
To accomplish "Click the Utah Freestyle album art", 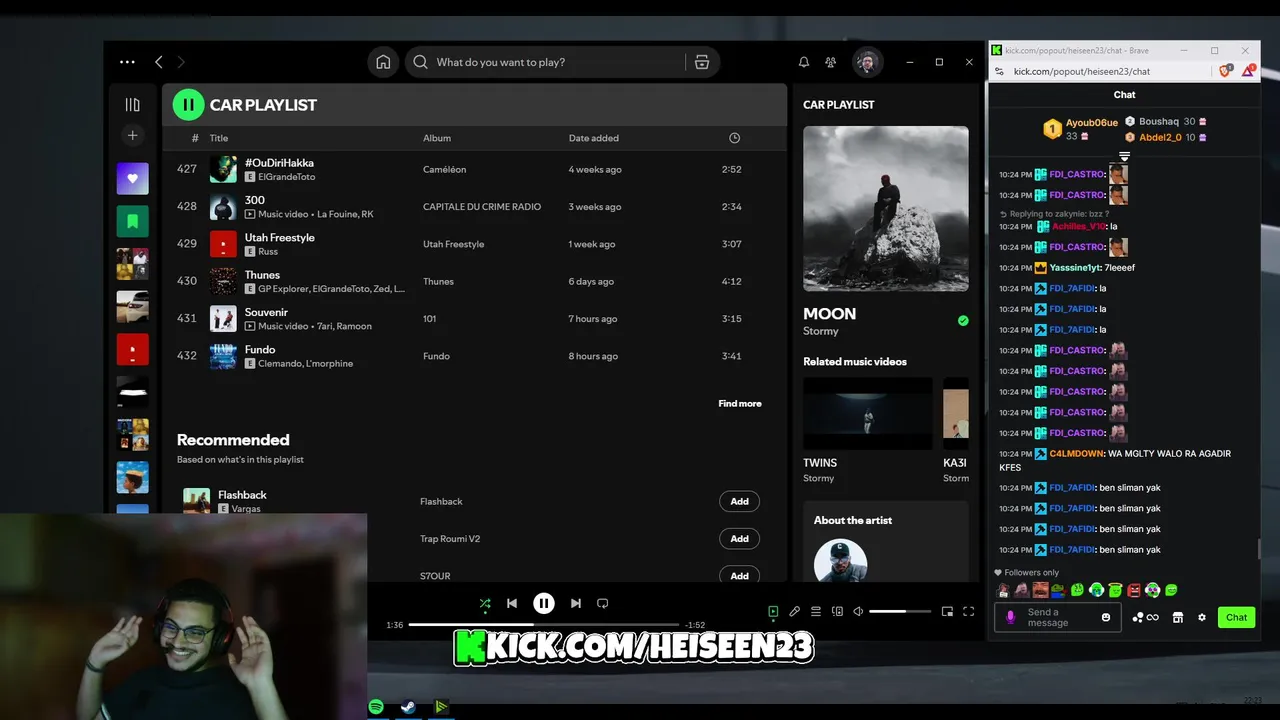I will click(x=223, y=244).
